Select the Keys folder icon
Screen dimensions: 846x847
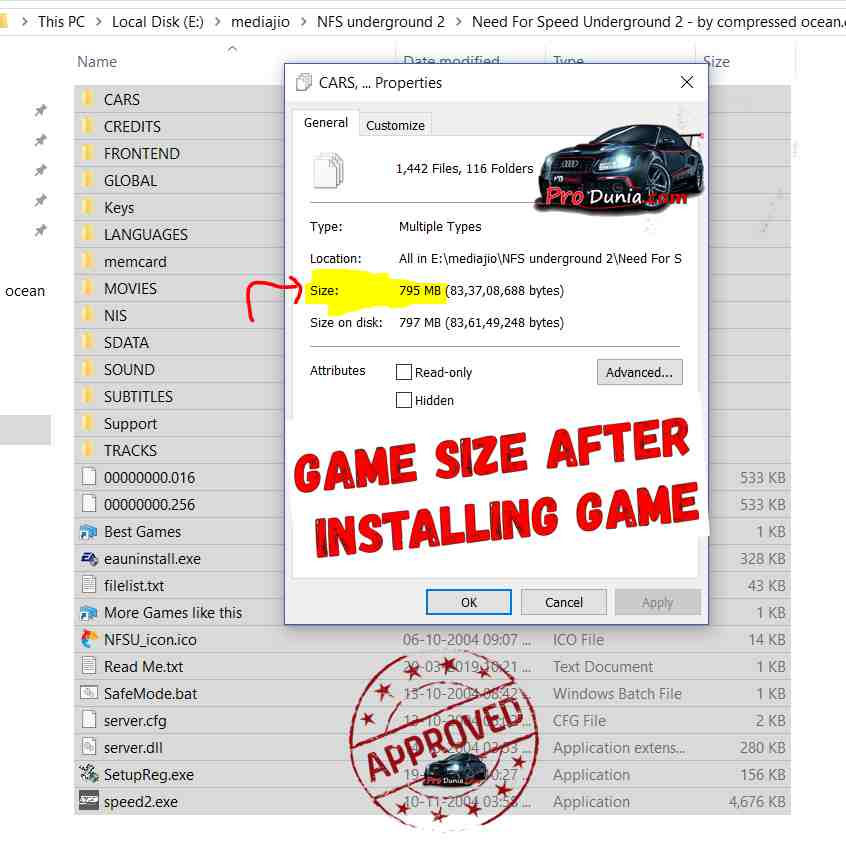point(86,207)
